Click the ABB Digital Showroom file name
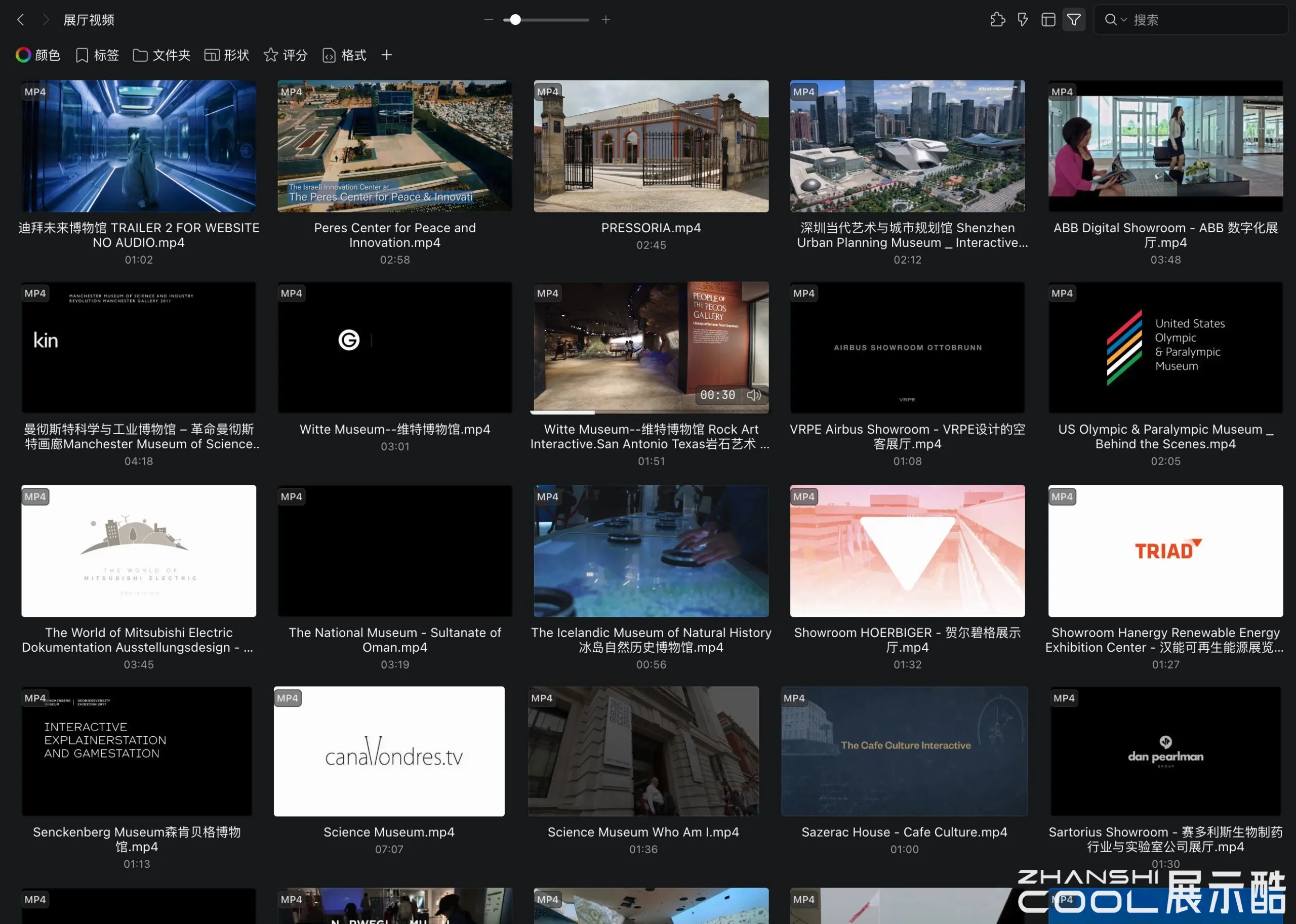The height and width of the screenshot is (924, 1296). pyautogui.click(x=1166, y=235)
